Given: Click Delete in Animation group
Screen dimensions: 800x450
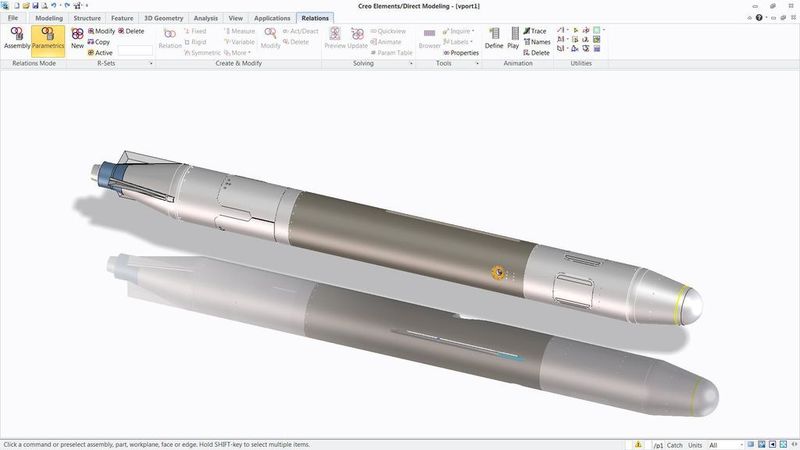Looking at the screenshot, I should (x=536, y=53).
